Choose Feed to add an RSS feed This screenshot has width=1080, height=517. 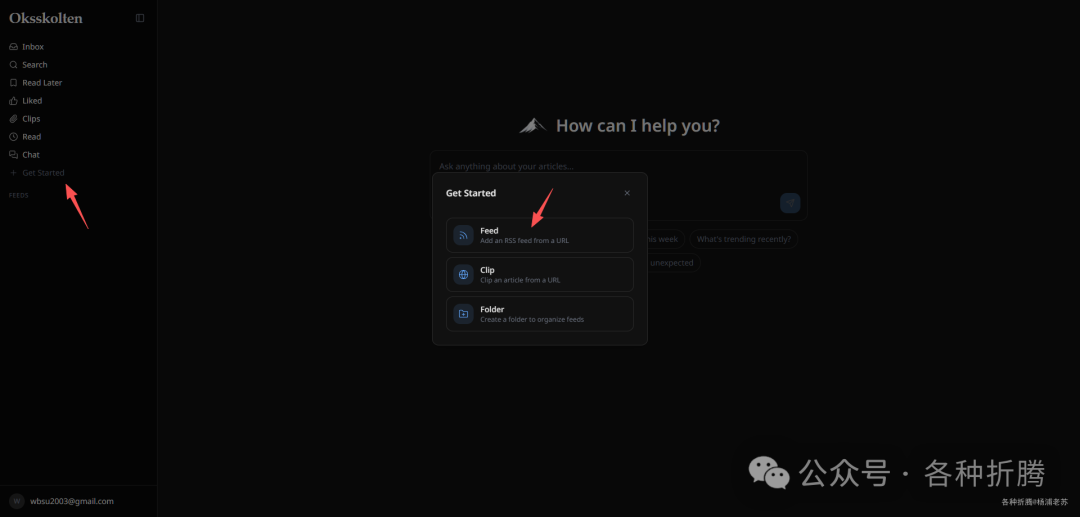(539, 235)
